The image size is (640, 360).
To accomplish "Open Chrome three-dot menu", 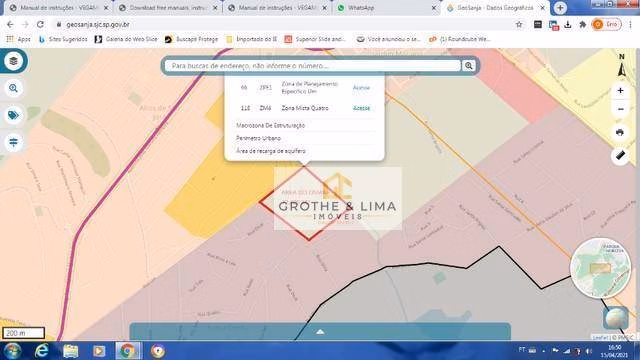I will point(631,24).
